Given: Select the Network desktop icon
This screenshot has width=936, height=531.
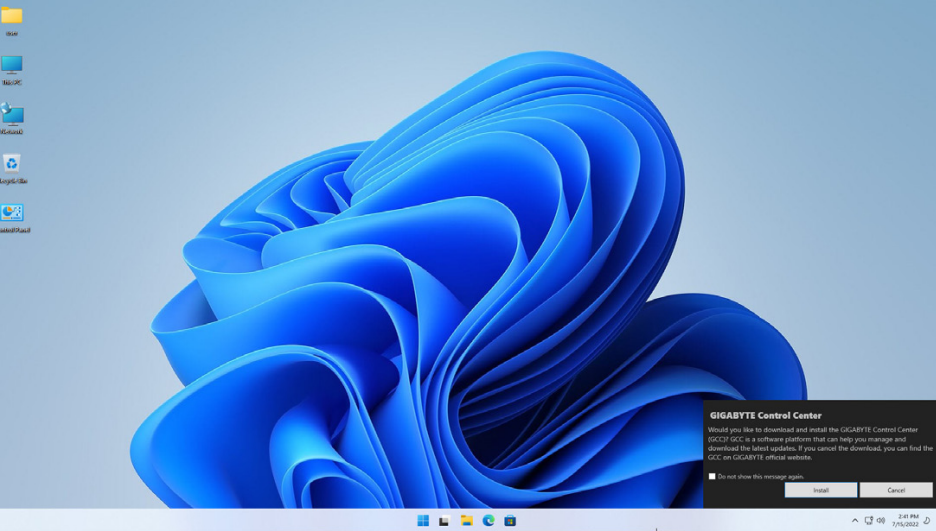Looking at the screenshot, I should coord(12,115).
